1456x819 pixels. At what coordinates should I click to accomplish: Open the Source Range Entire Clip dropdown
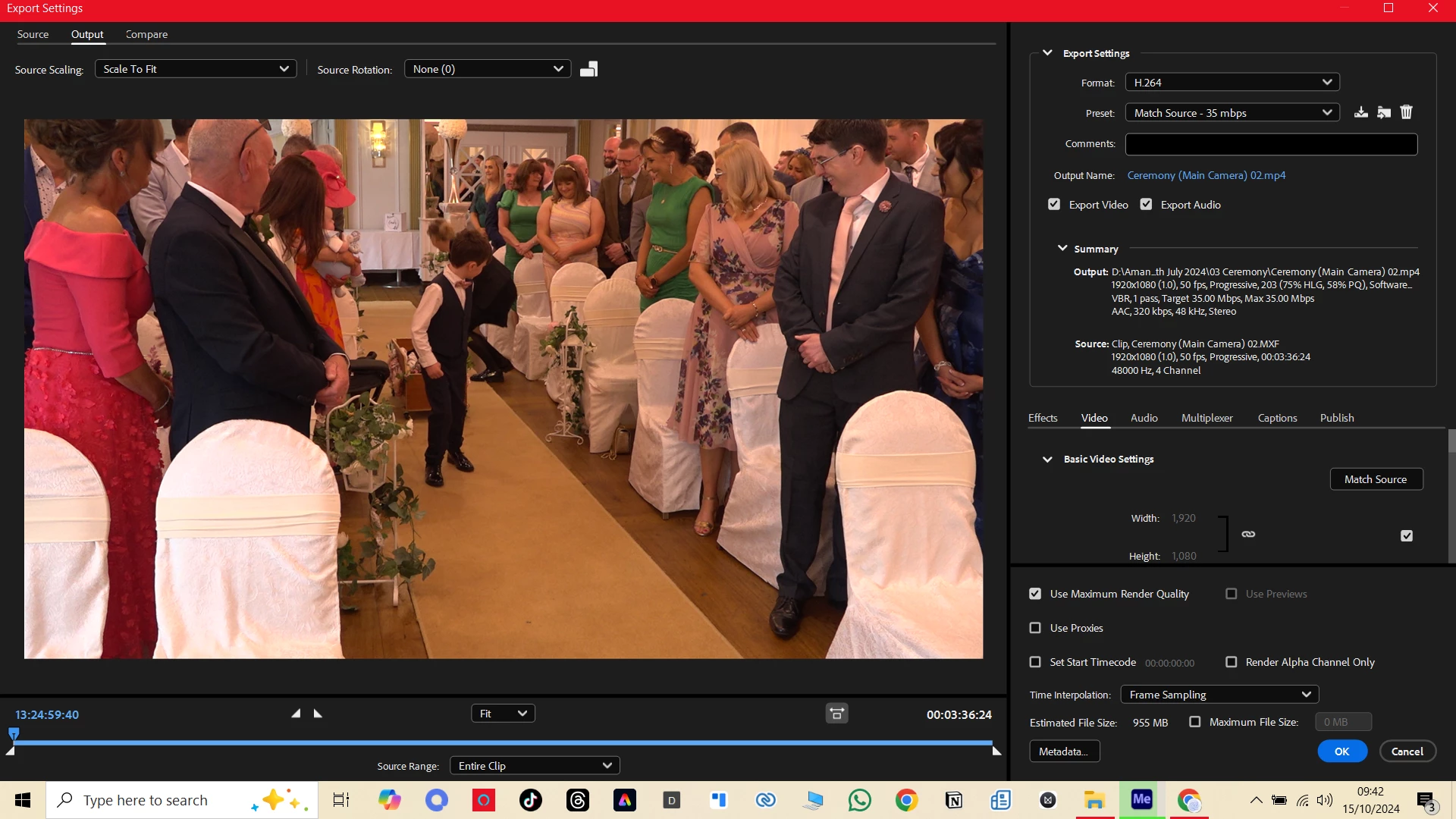click(x=535, y=766)
